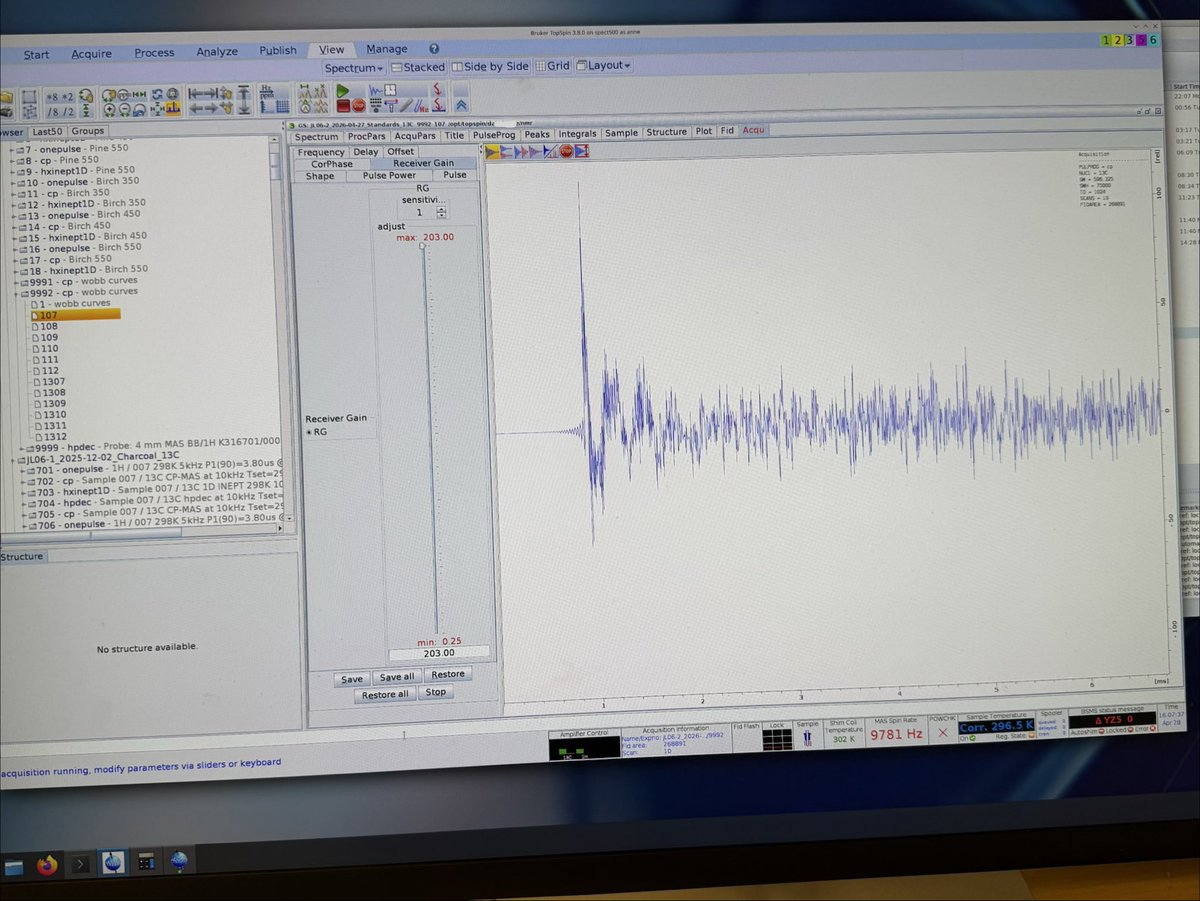Screen dimensions: 1200x901
Task: Toggle Stacked display mode
Action: point(417,67)
